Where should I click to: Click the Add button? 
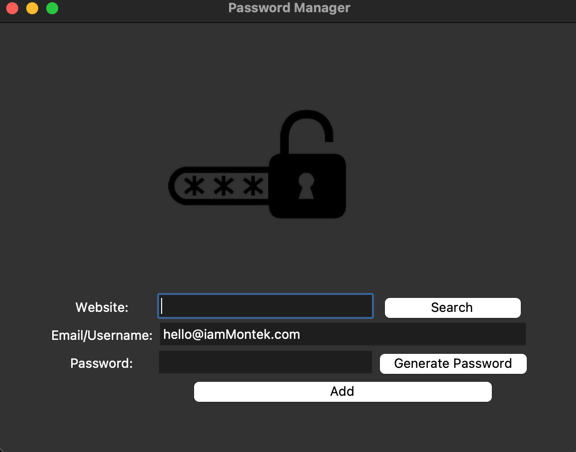pos(342,391)
